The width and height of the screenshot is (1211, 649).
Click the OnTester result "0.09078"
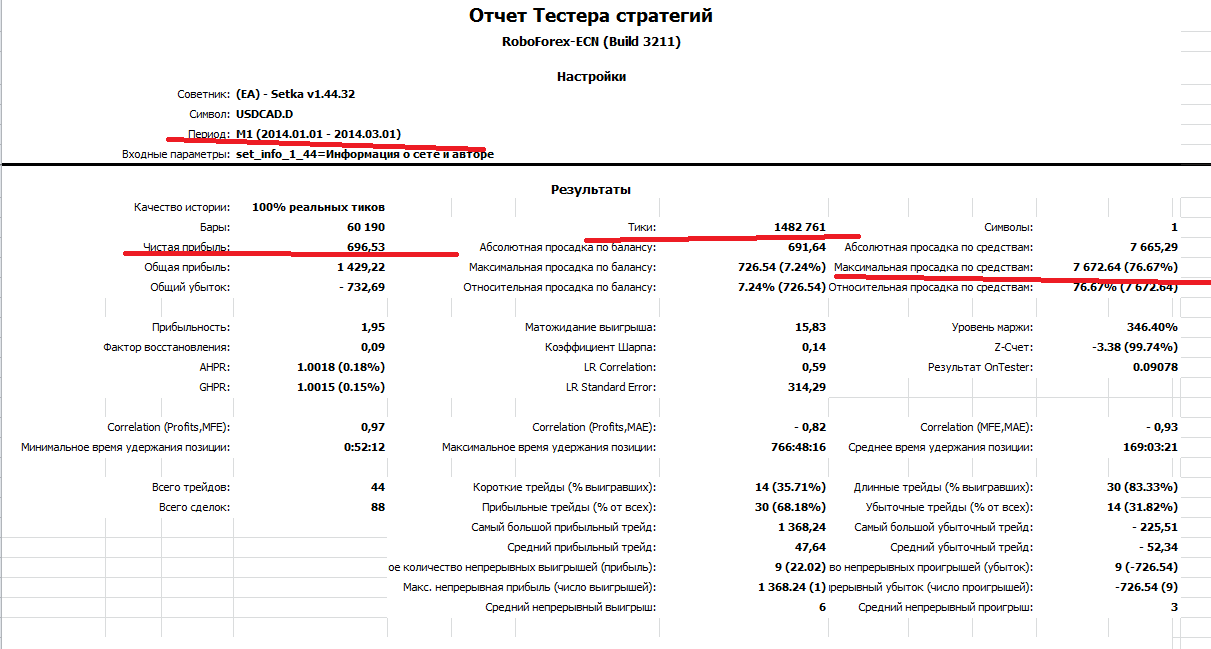[x=1156, y=367]
